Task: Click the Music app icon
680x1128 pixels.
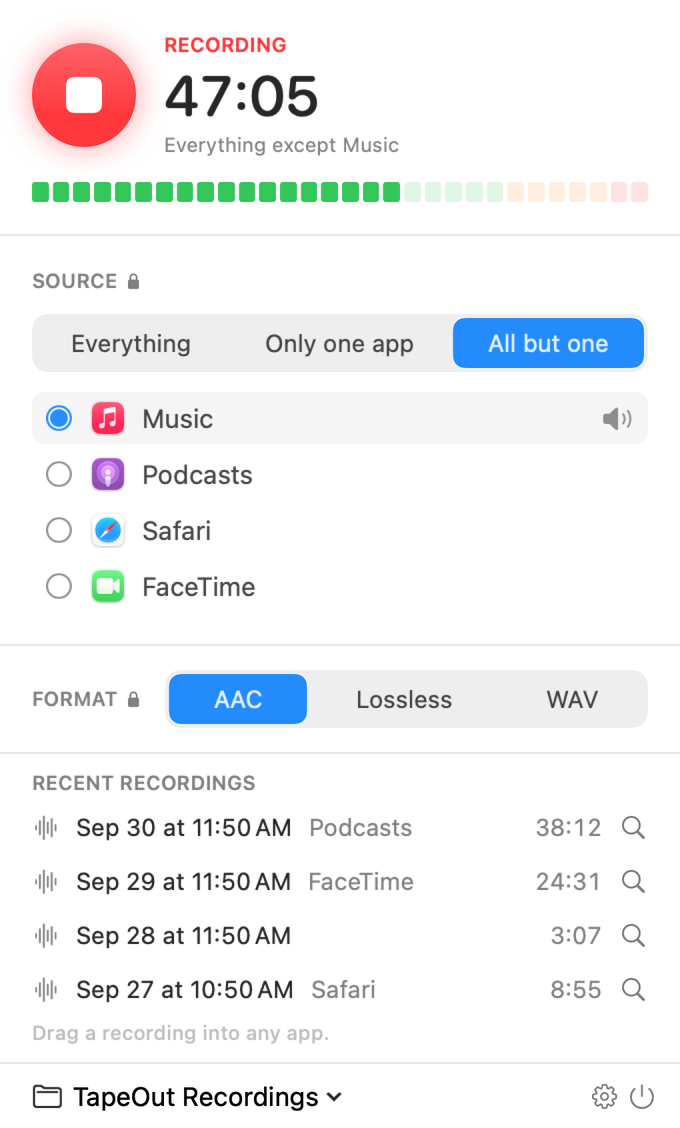Action: pyautogui.click(x=108, y=418)
